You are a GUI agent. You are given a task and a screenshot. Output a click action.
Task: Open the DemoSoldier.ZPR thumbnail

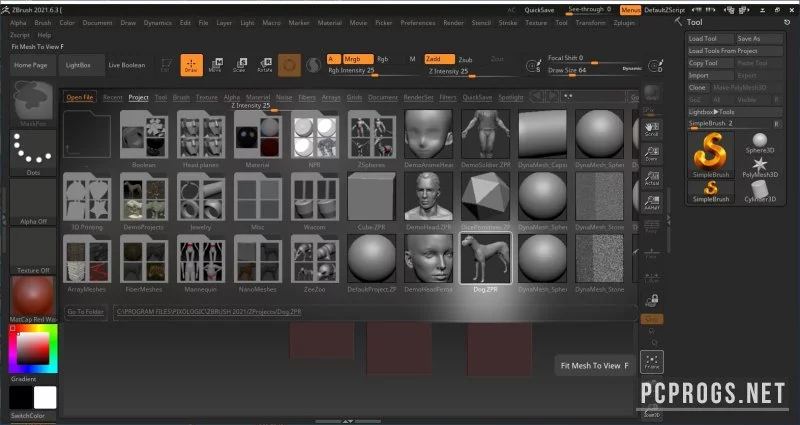pyautogui.click(x=485, y=134)
